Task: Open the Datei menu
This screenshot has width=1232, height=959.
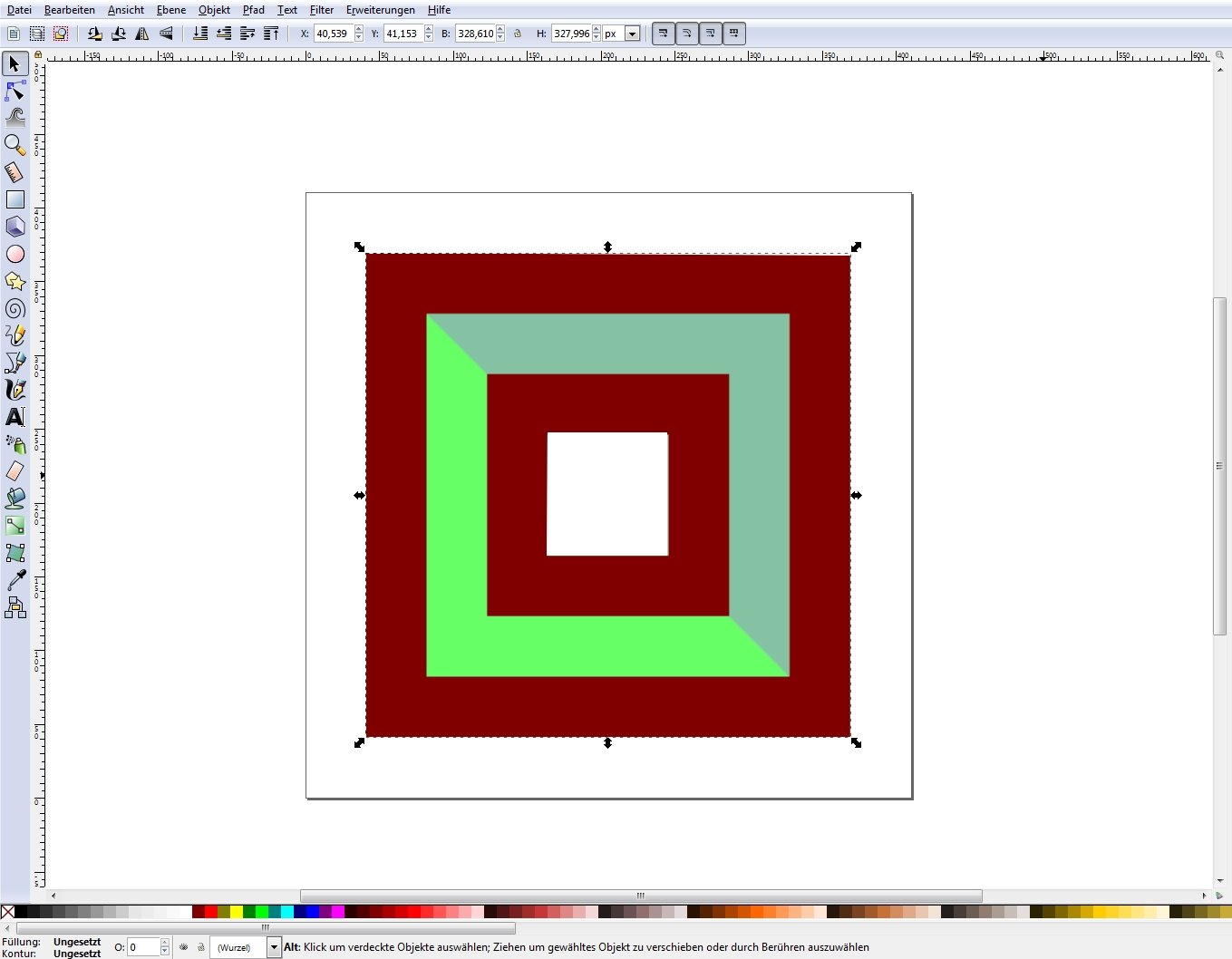Action: point(19,10)
